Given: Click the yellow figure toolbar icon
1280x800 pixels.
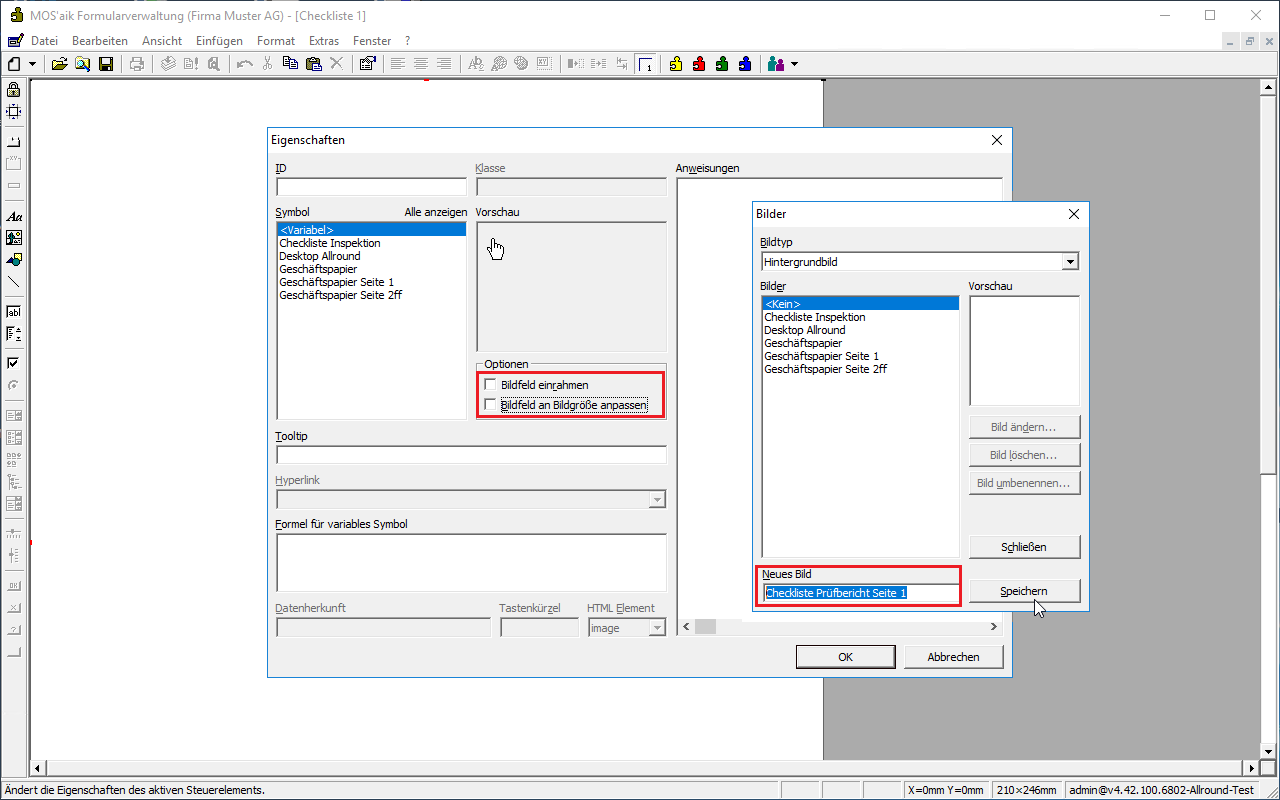Looking at the screenshot, I should pyautogui.click(x=676, y=64).
